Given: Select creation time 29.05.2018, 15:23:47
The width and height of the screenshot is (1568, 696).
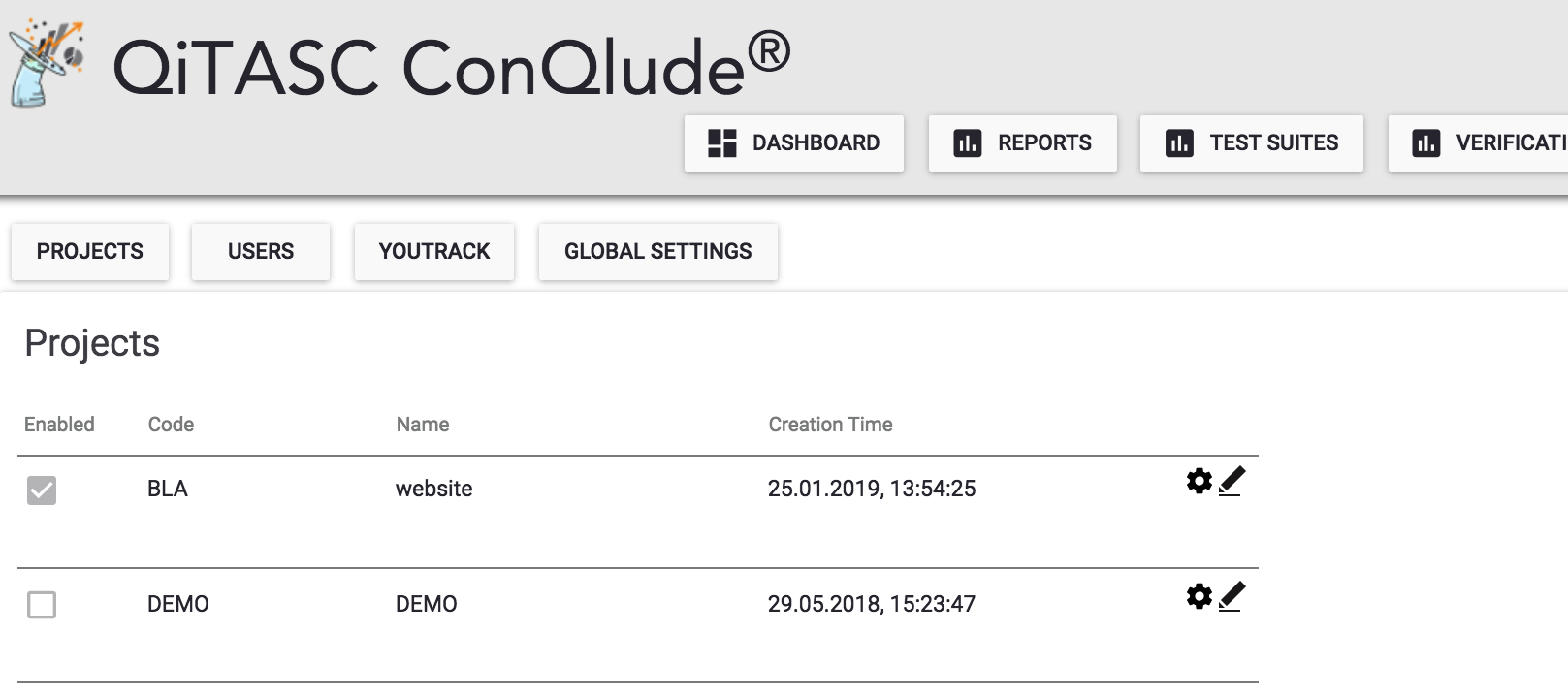Looking at the screenshot, I should 872,604.
